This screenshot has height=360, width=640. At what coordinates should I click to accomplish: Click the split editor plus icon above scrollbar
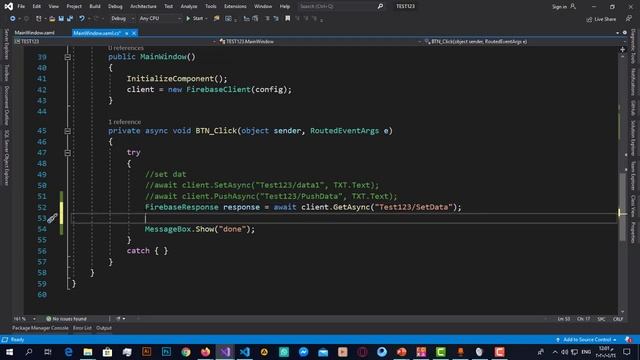(622, 49)
